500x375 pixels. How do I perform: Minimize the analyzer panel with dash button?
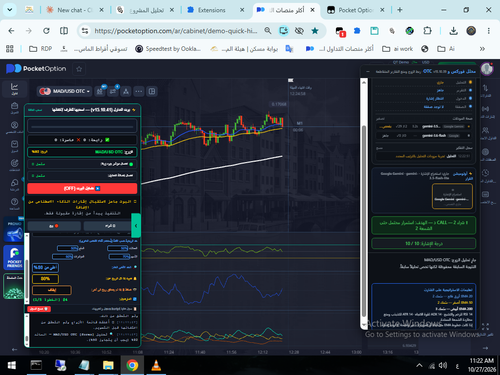(x=368, y=71)
